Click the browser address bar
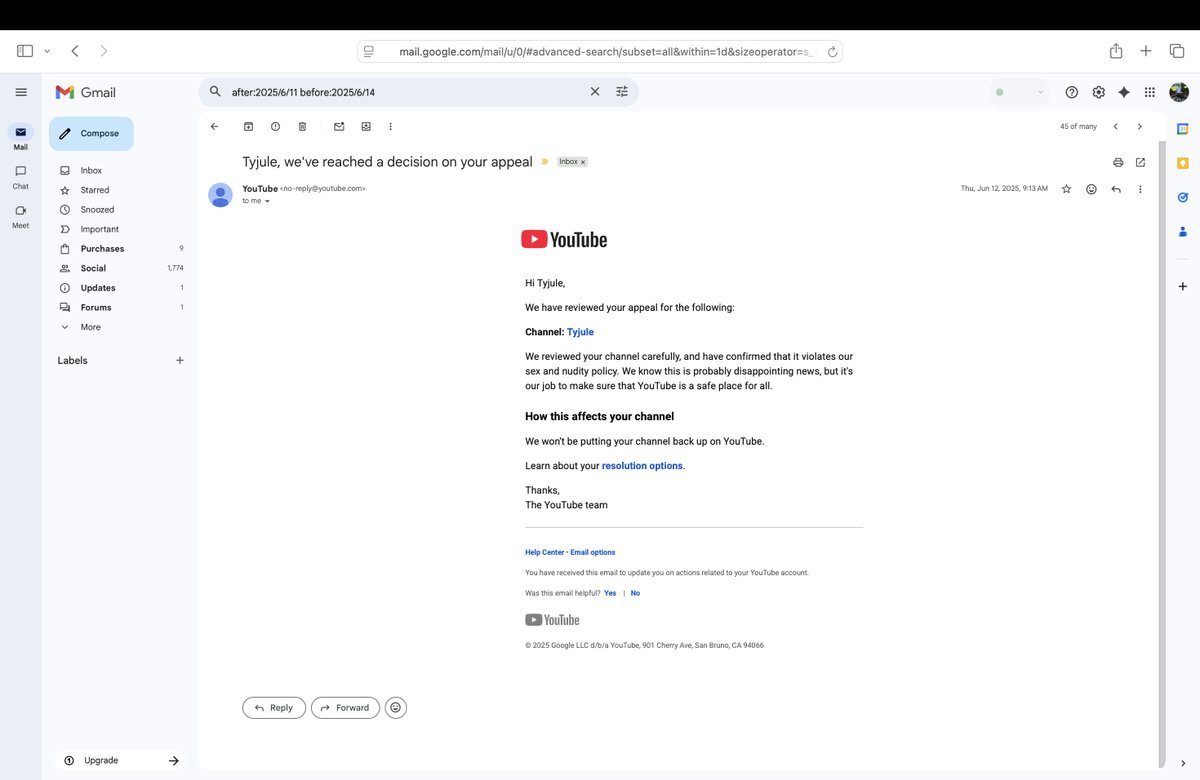 coord(600,51)
